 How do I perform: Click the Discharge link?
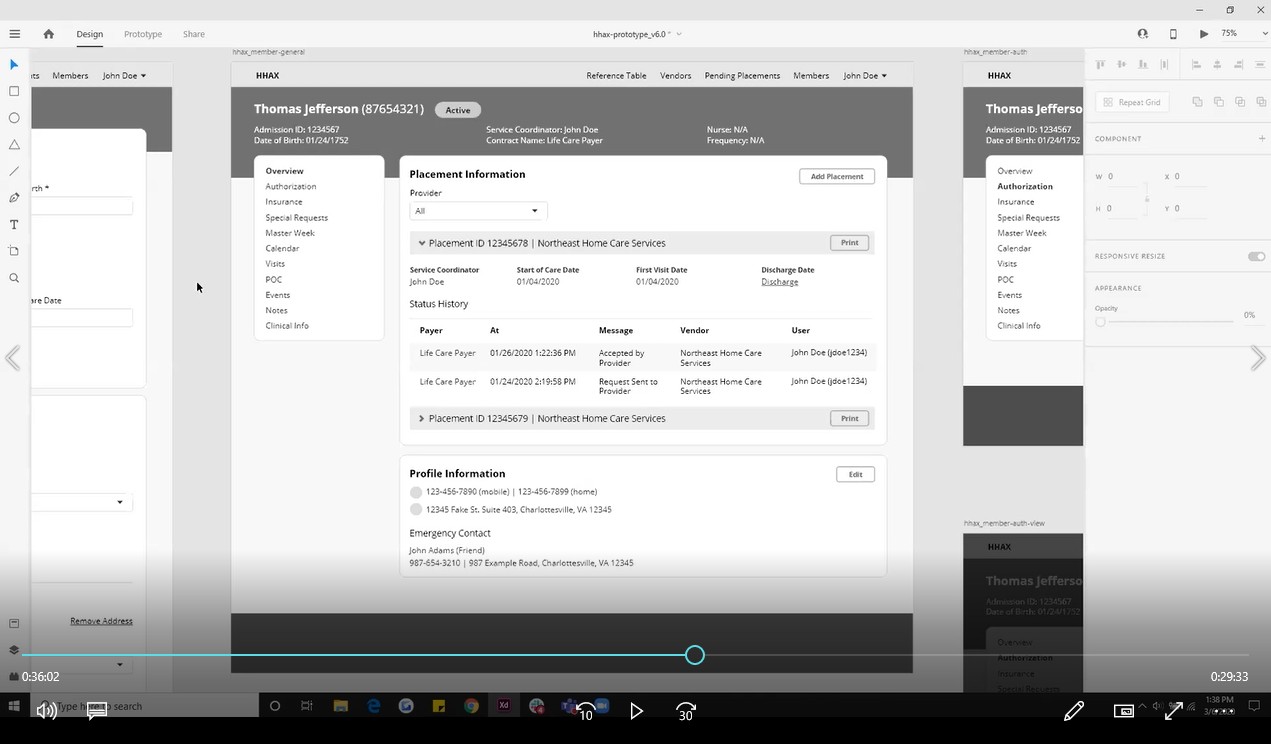(780, 282)
